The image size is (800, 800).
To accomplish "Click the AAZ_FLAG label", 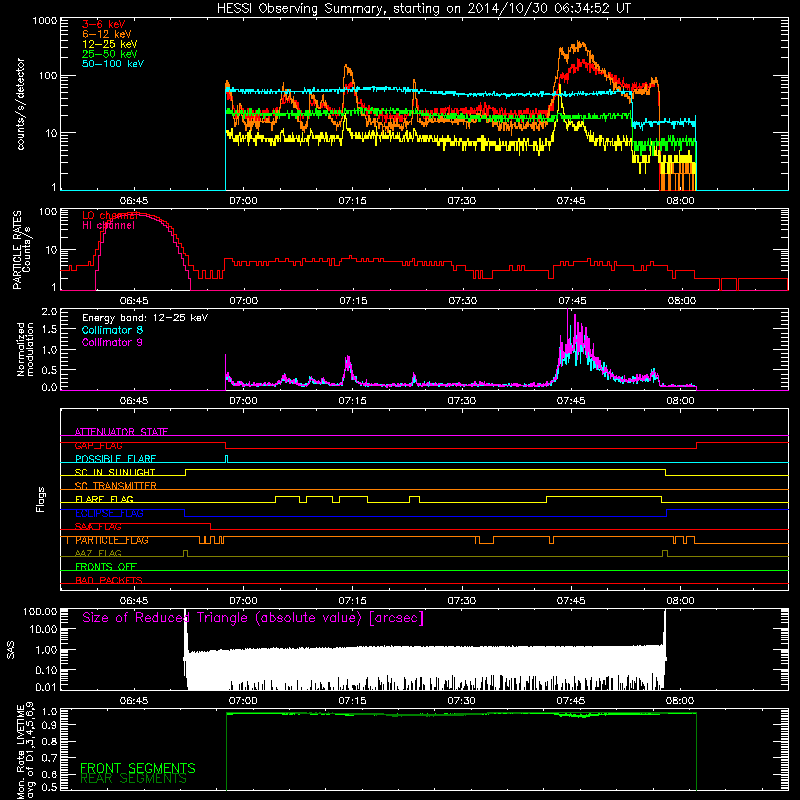I will (x=98, y=553).
